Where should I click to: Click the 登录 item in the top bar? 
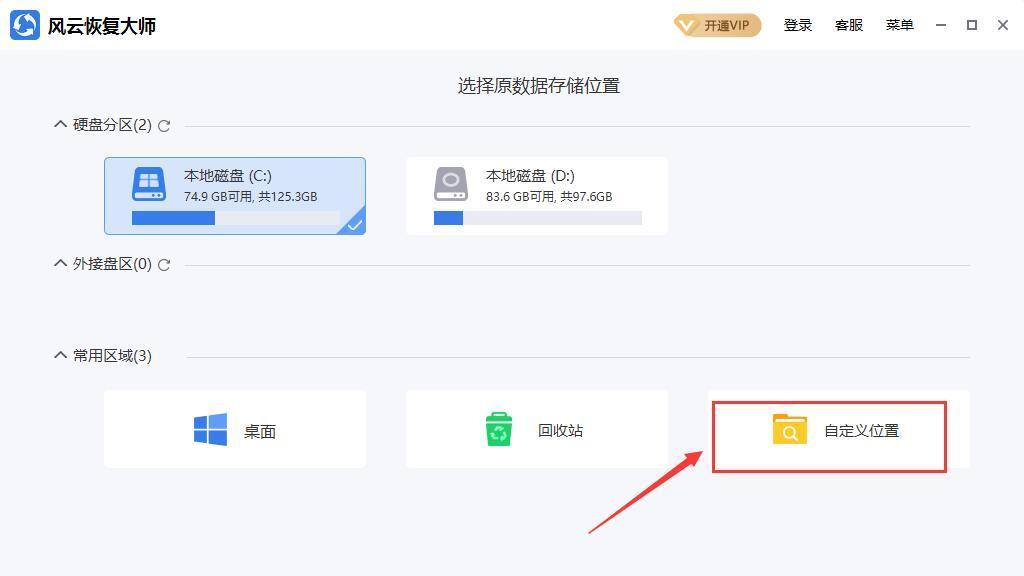click(798, 25)
